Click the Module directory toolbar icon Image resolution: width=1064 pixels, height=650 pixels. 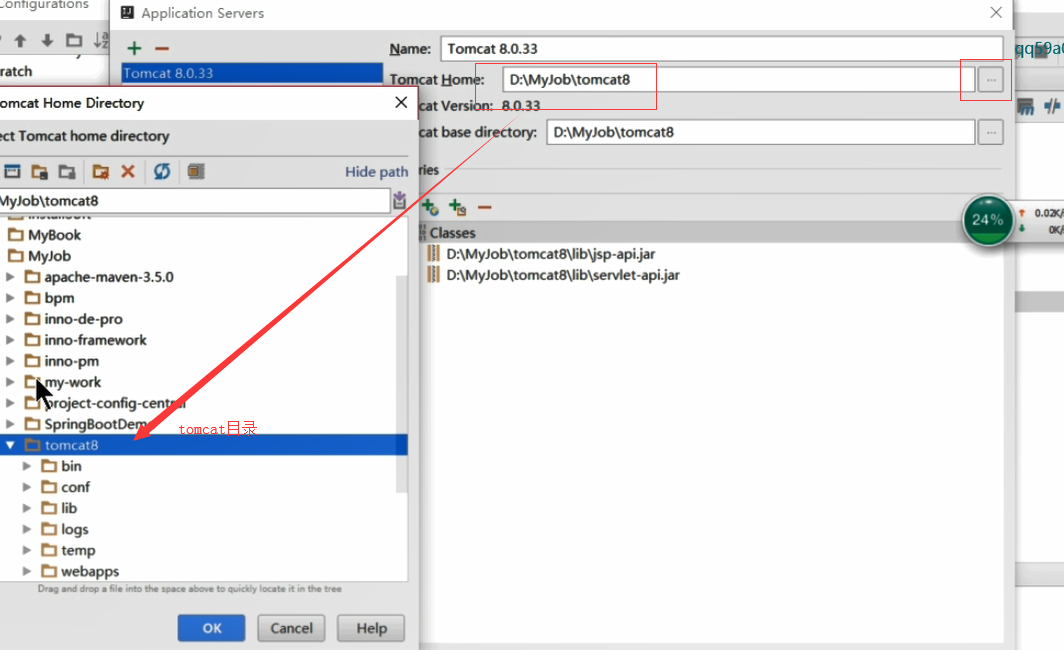[x=66, y=172]
